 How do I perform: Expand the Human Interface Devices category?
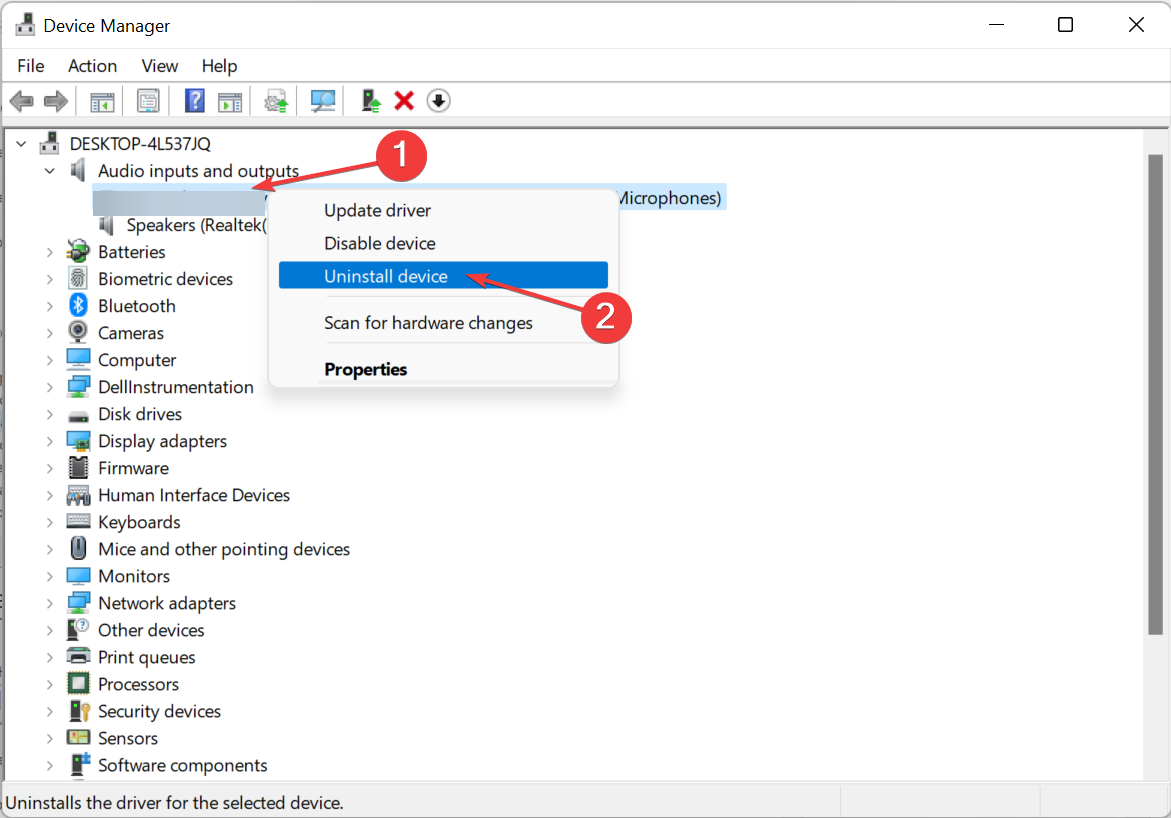coord(49,495)
